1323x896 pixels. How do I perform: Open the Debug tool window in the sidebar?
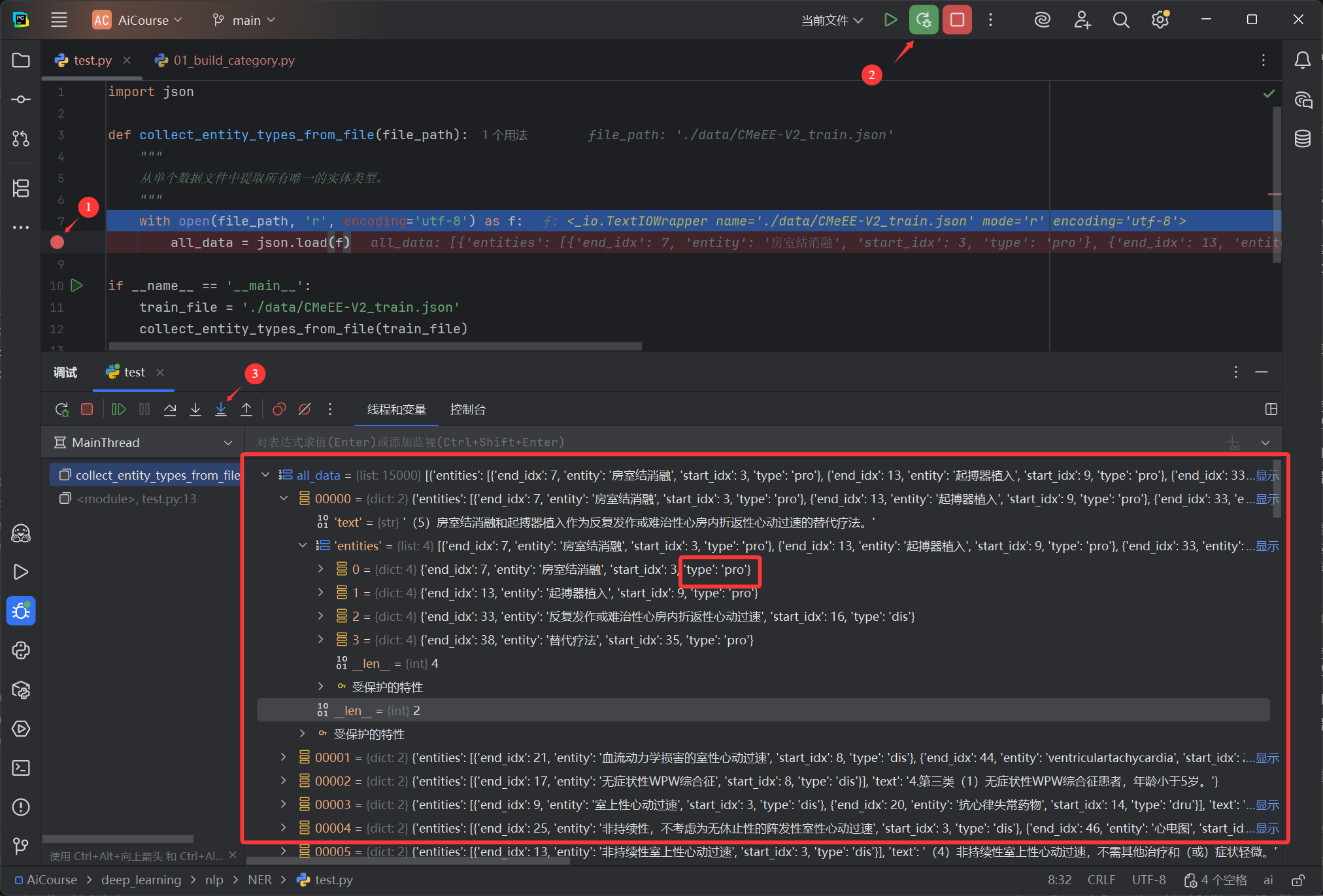21,611
